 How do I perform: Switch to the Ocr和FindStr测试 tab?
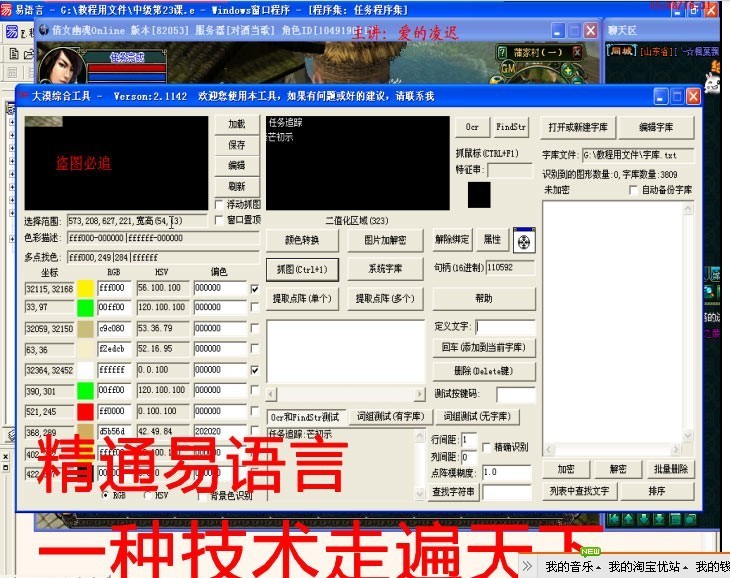tap(305, 417)
